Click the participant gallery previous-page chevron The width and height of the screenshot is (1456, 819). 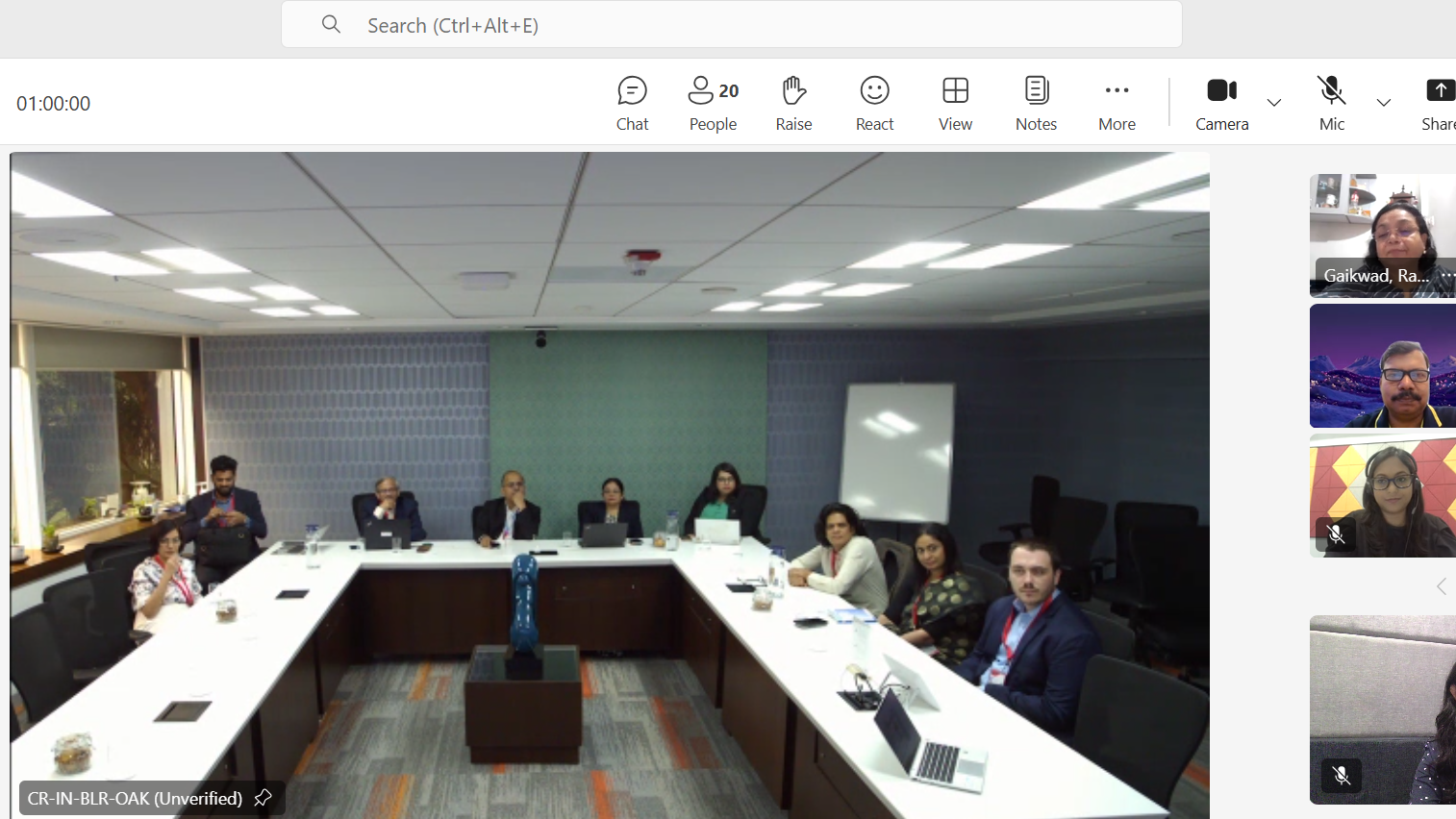tap(1441, 586)
